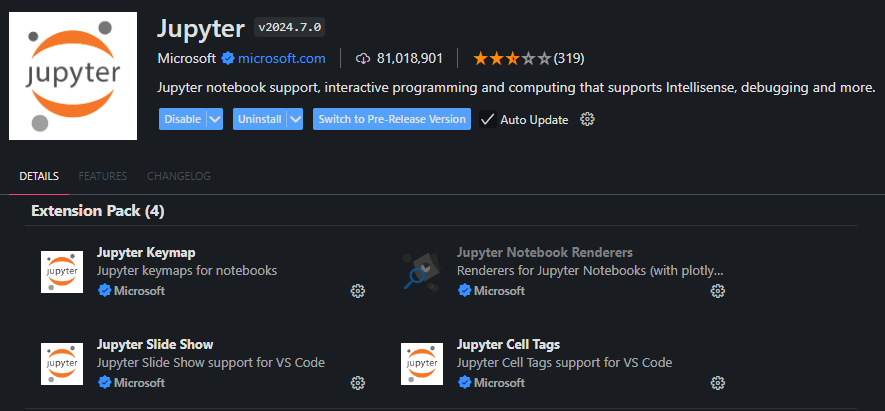Click verified badge under Jupyter Slide Show
885x411 pixels.
coord(104,383)
